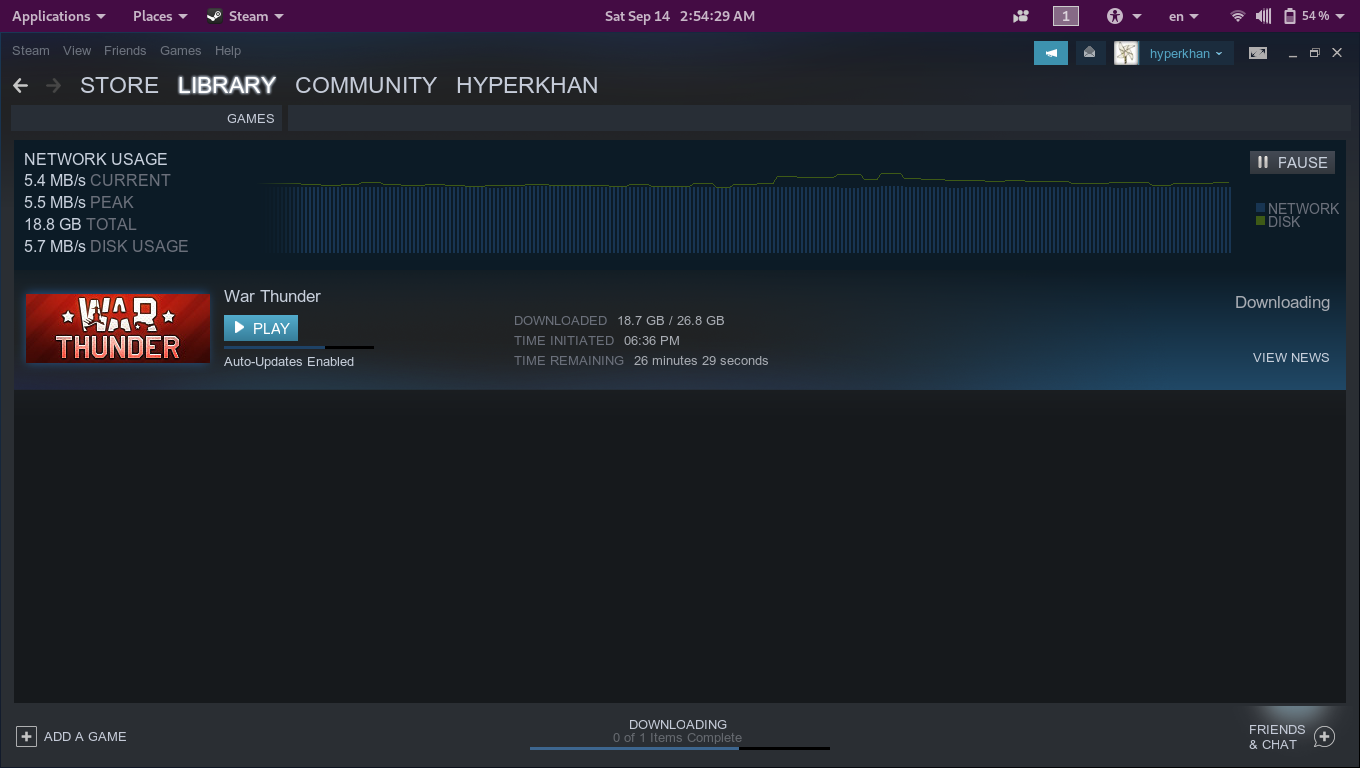Open the COMMUNITY section
The width and height of the screenshot is (1360, 768).
pos(366,85)
